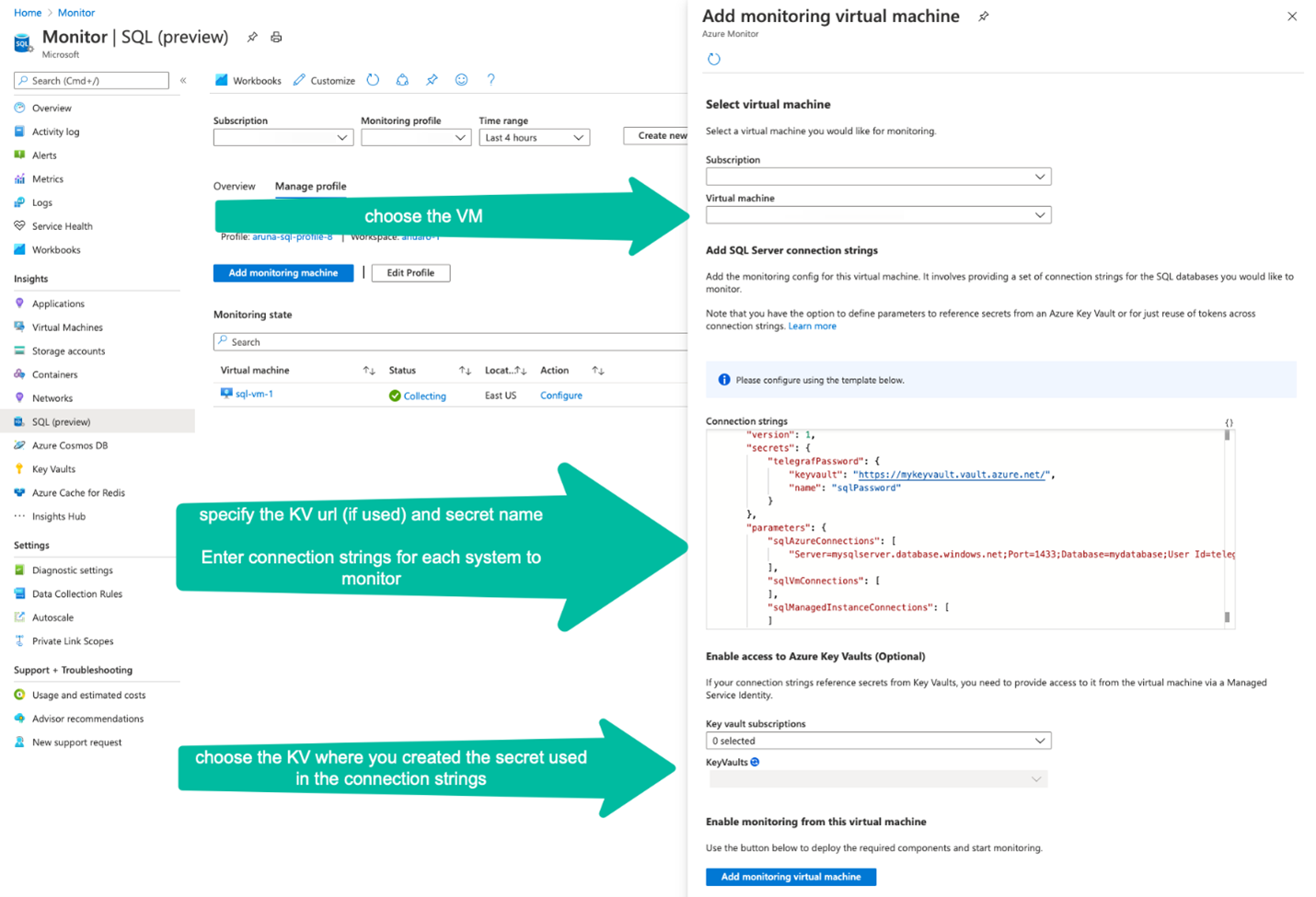Image resolution: width=1316 pixels, height=897 pixels.
Task: Open Metrics in the sidebar
Action: [x=48, y=179]
